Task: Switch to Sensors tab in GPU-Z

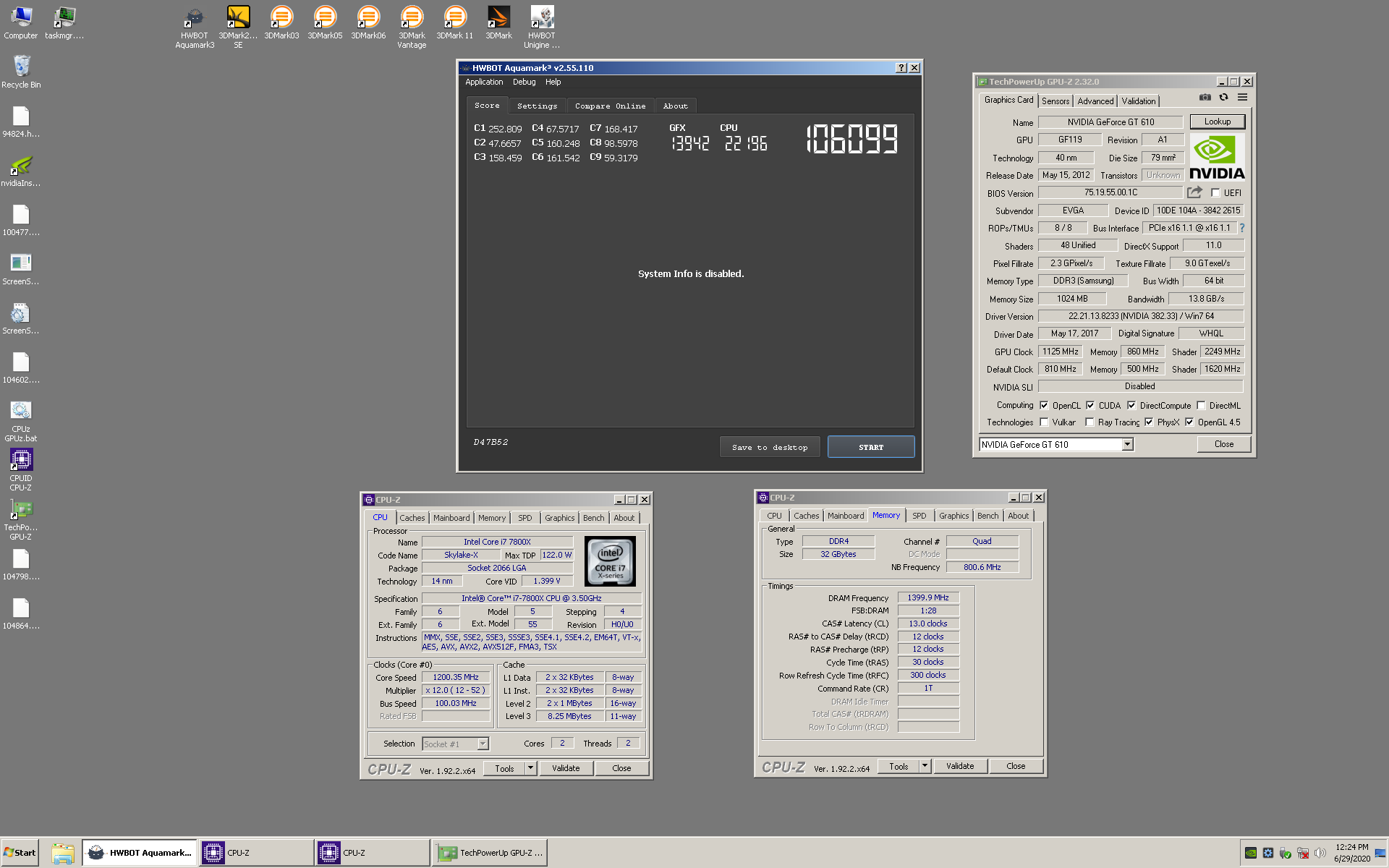Action: pyautogui.click(x=1055, y=101)
